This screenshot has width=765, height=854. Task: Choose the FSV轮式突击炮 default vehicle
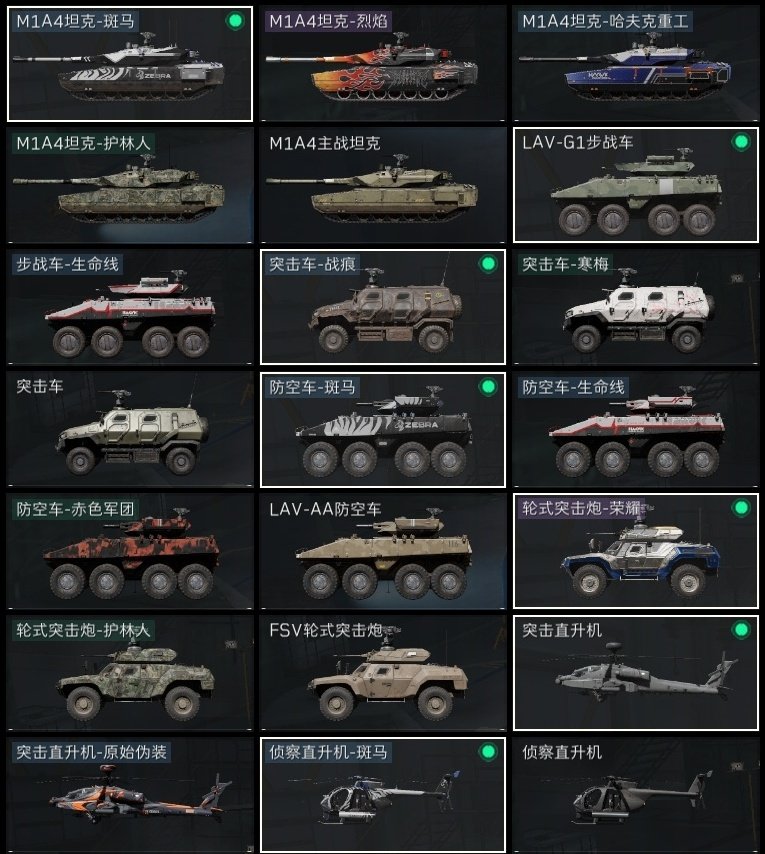383,673
